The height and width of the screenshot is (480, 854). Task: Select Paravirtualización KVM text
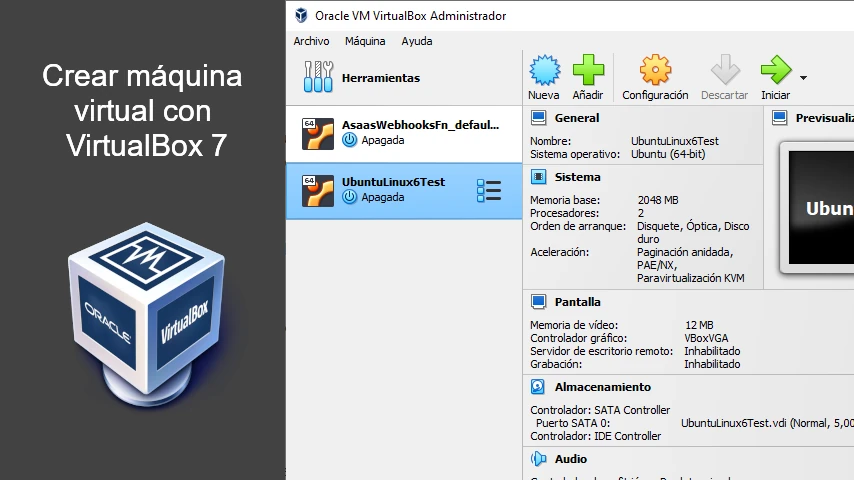tap(691, 278)
